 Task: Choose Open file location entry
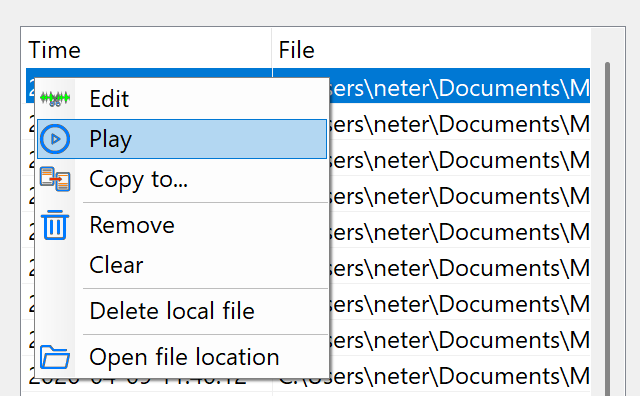pos(182,357)
